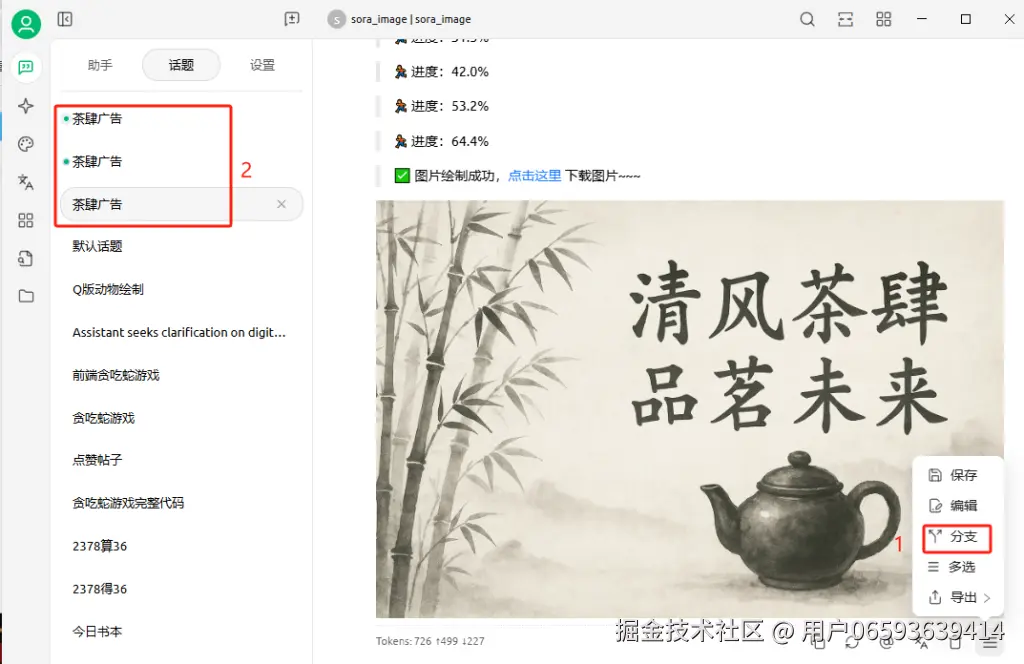The width and height of the screenshot is (1024, 664).
Task: Choose 分支 from the context menu
Action: point(957,537)
